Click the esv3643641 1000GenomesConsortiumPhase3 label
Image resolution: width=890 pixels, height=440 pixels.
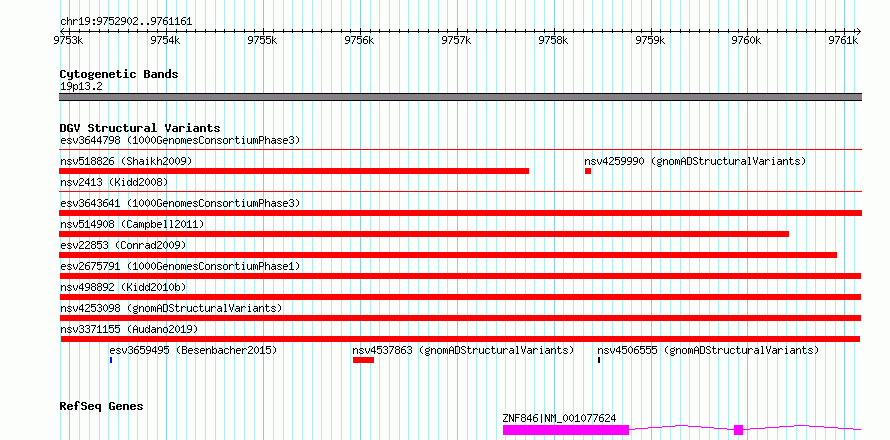point(180,203)
